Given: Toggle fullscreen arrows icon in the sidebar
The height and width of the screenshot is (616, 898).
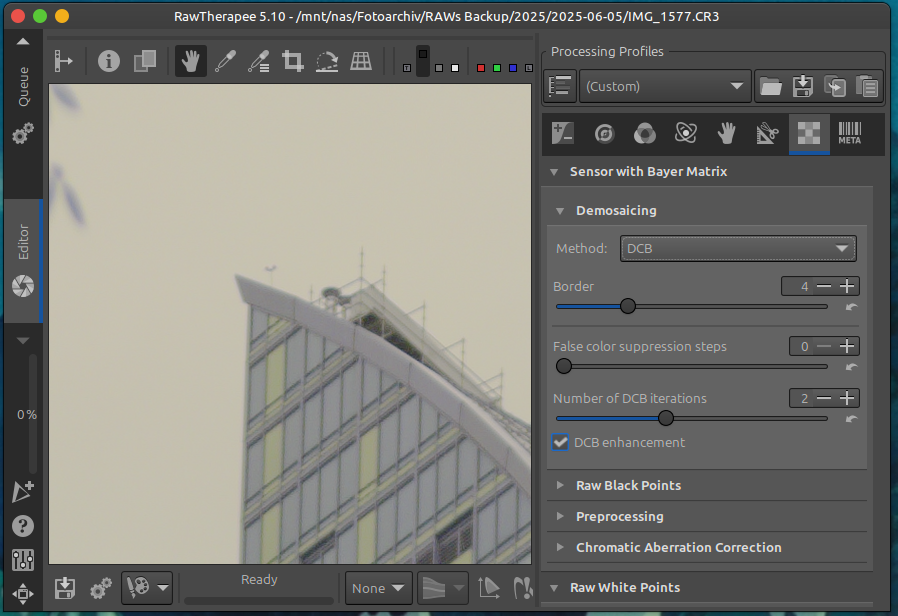Looking at the screenshot, I should coord(23,594).
